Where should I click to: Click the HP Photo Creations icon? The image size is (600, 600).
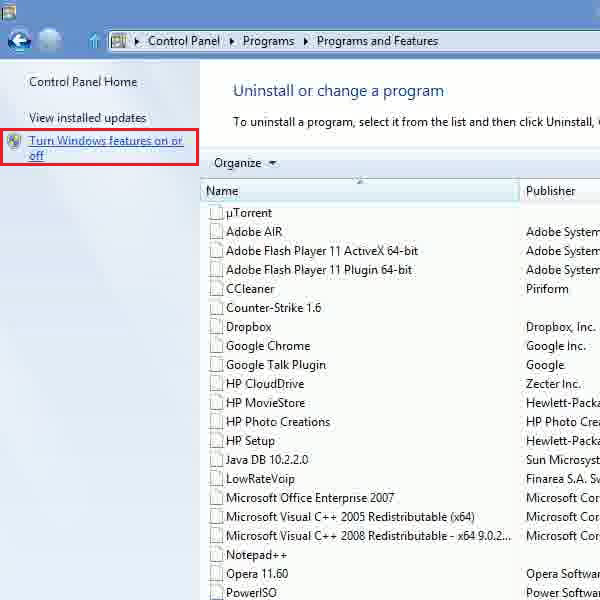coord(216,422)
